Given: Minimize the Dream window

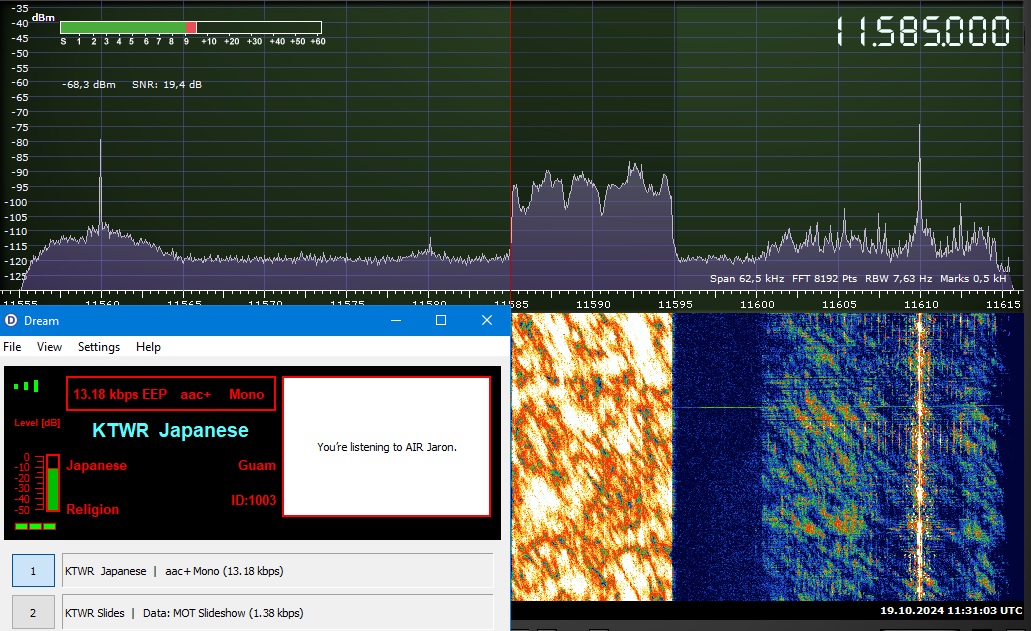Looking at the screenshot, I should pyautogui.click(x=396, y=320).
